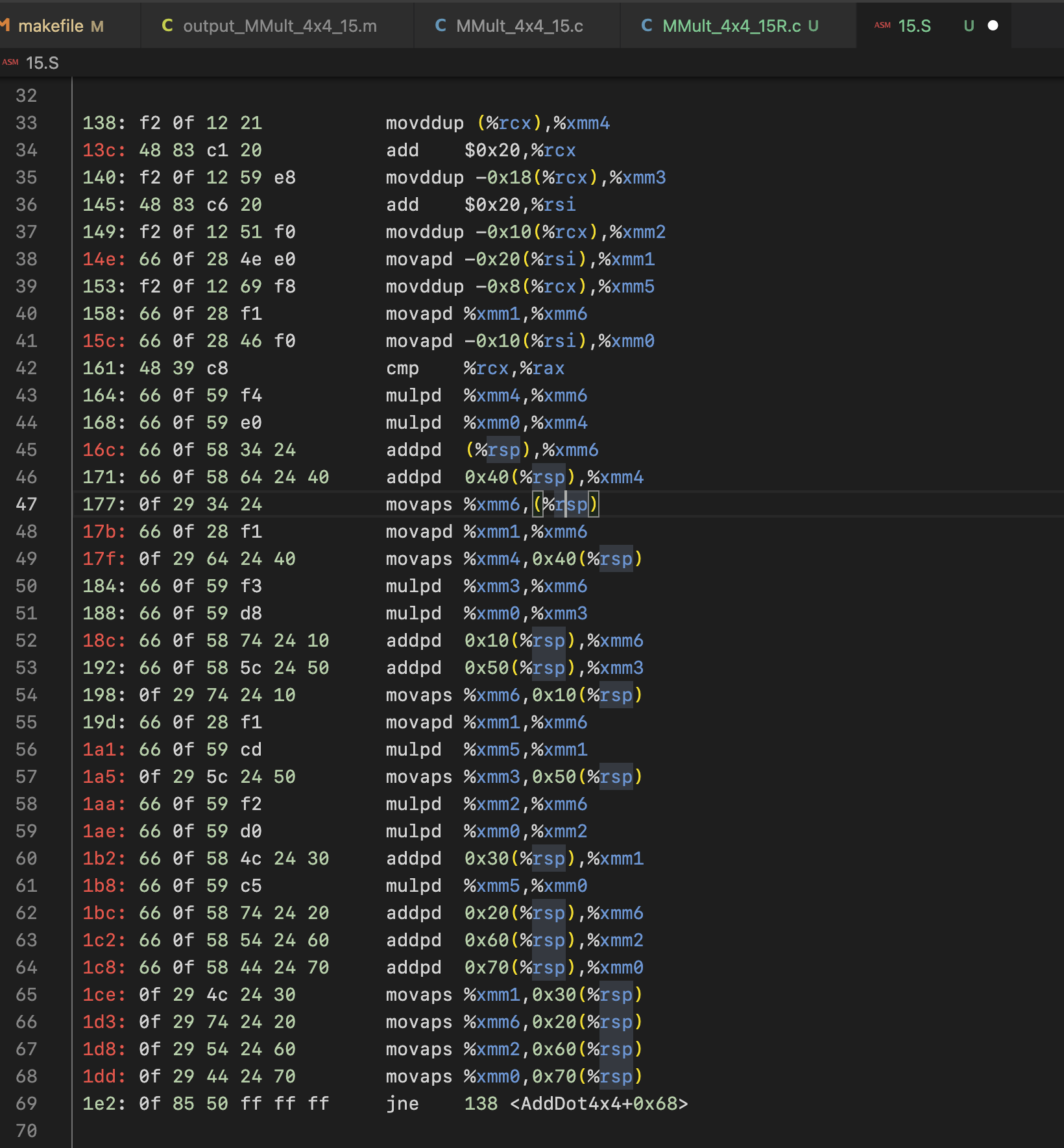Click line number 69 in the gutter
Viewport: 1064px width, 1148px height.
click(27, 1104)
